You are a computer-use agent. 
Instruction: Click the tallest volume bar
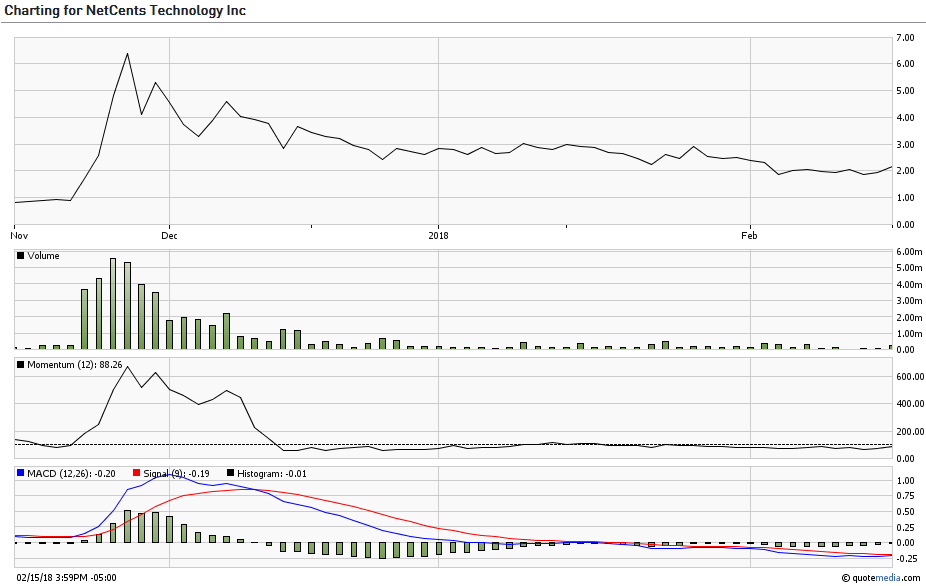click(113, 304)
